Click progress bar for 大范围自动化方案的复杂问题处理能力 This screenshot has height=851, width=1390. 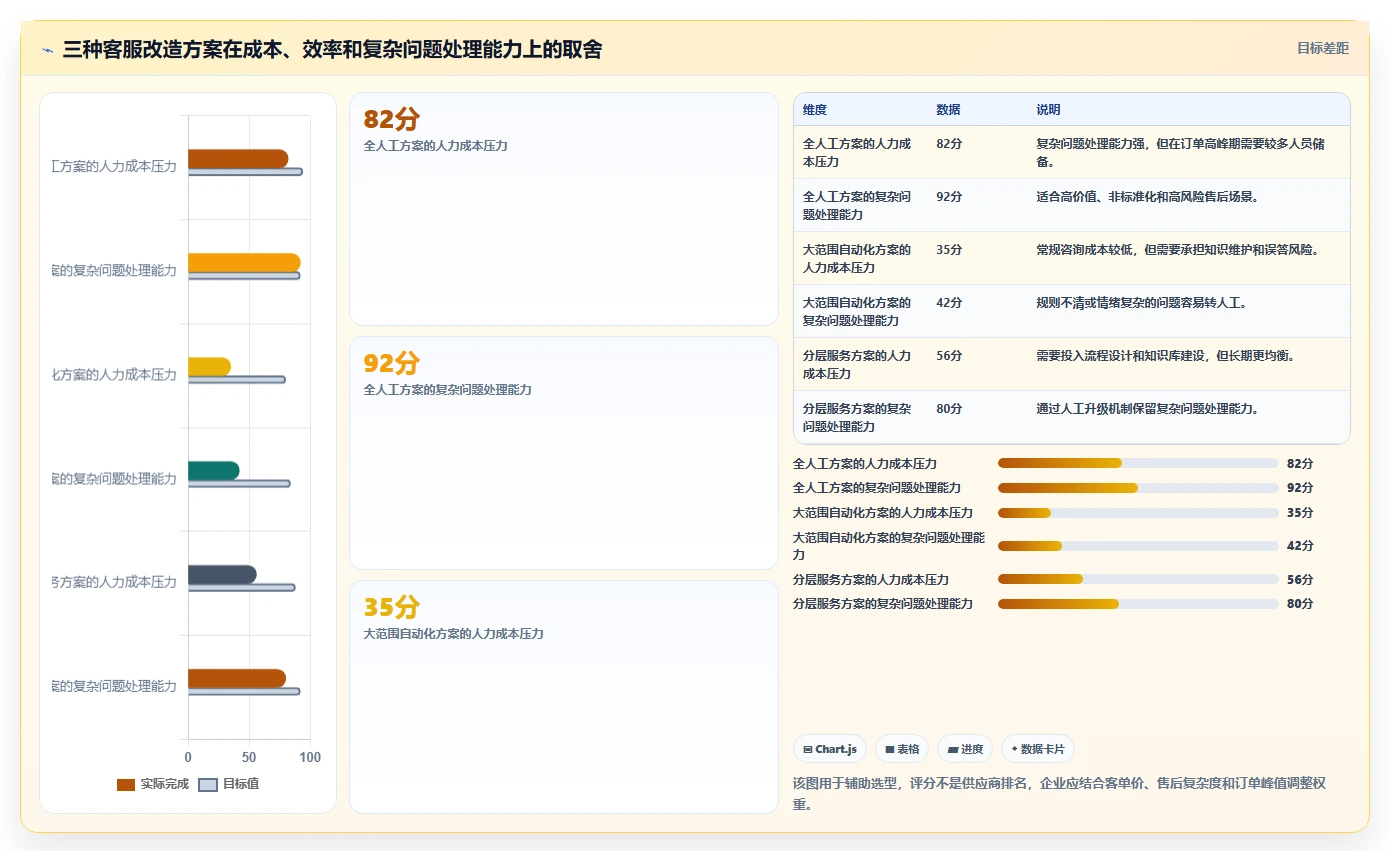[1138, 546]
